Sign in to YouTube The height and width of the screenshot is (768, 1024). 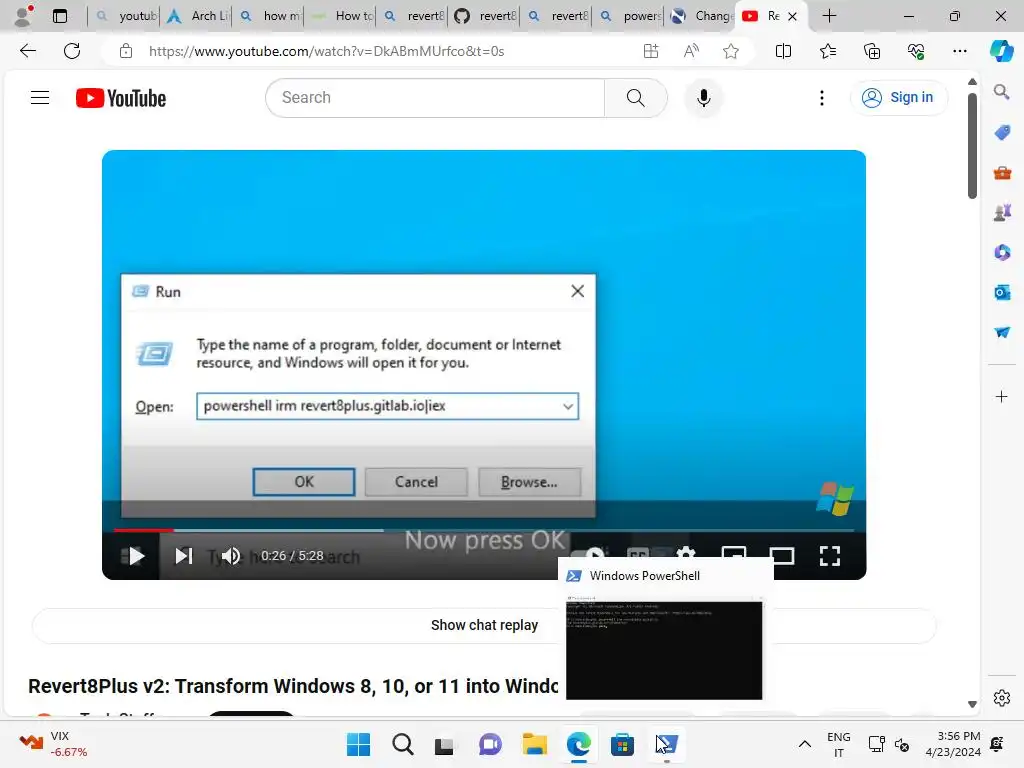pyautogui.click(x=899, y=97)
